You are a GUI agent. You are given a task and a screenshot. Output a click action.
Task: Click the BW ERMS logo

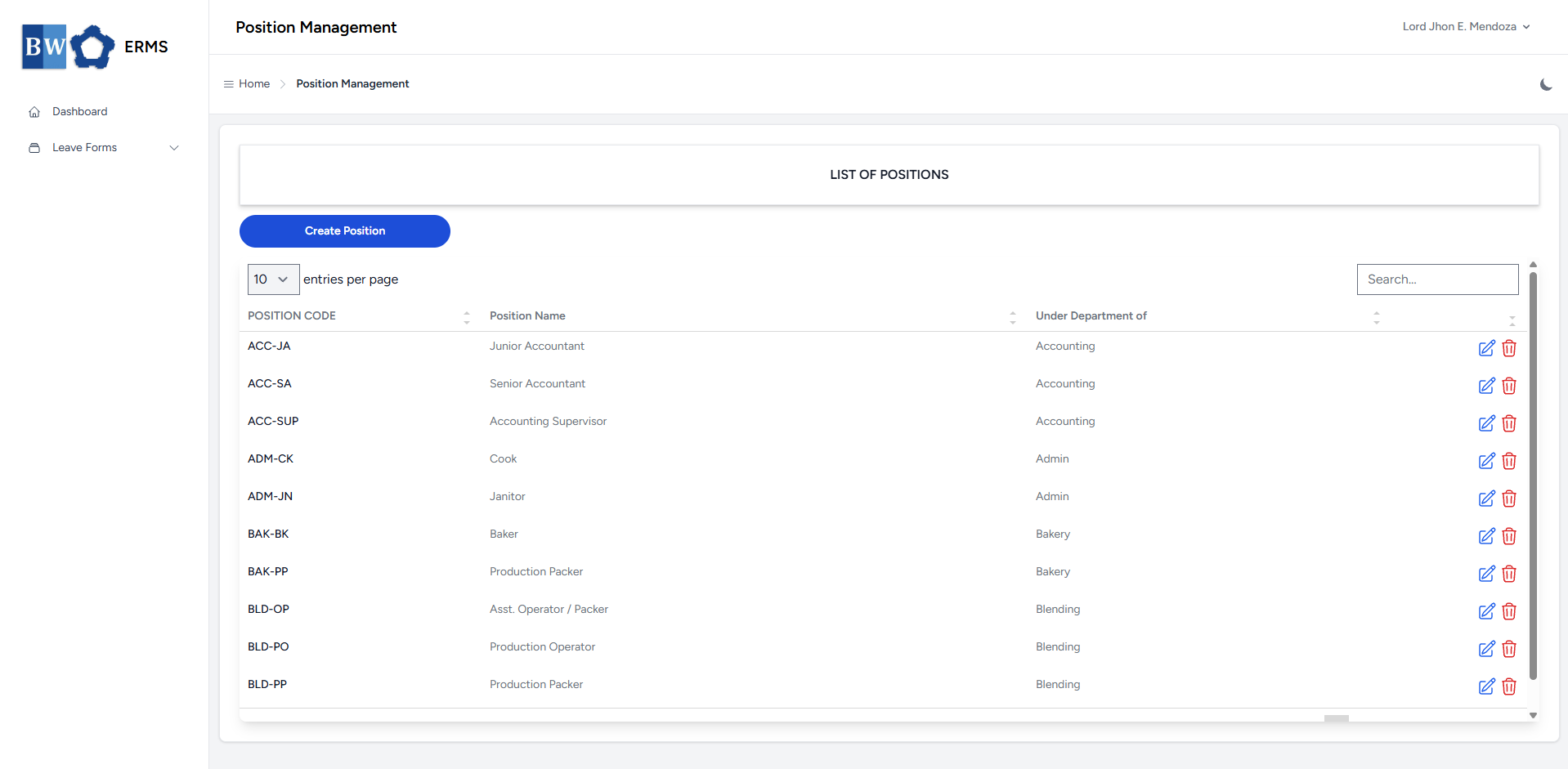[x=95, y=47]
